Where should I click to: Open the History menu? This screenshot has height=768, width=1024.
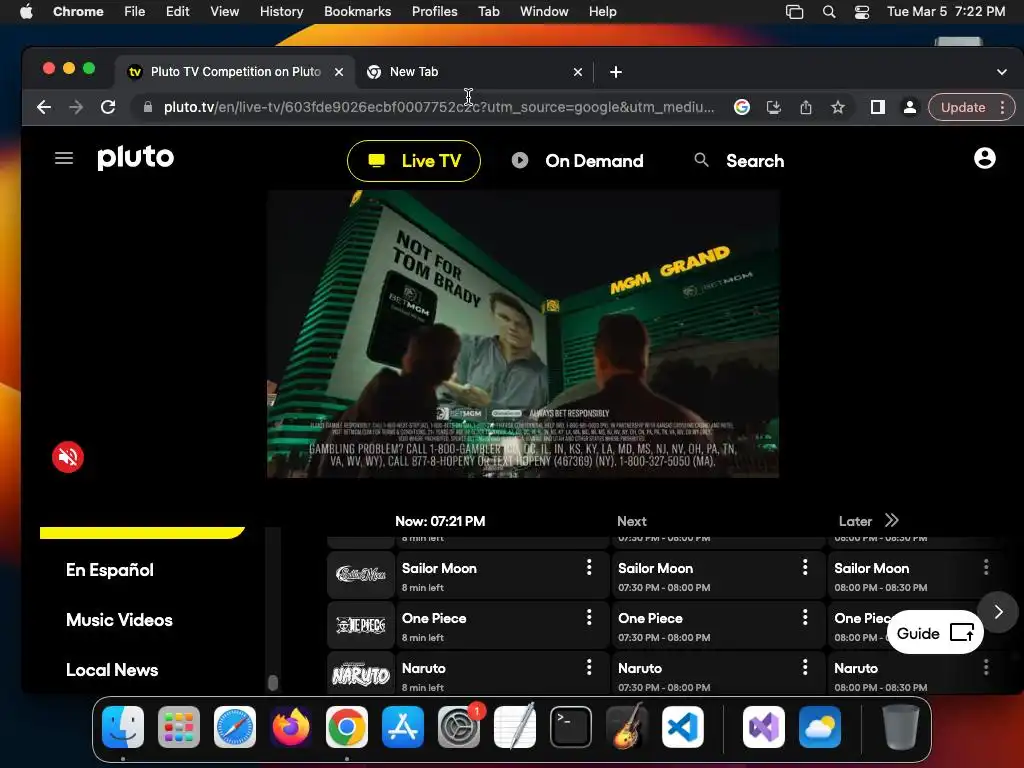tap(281, 11)
